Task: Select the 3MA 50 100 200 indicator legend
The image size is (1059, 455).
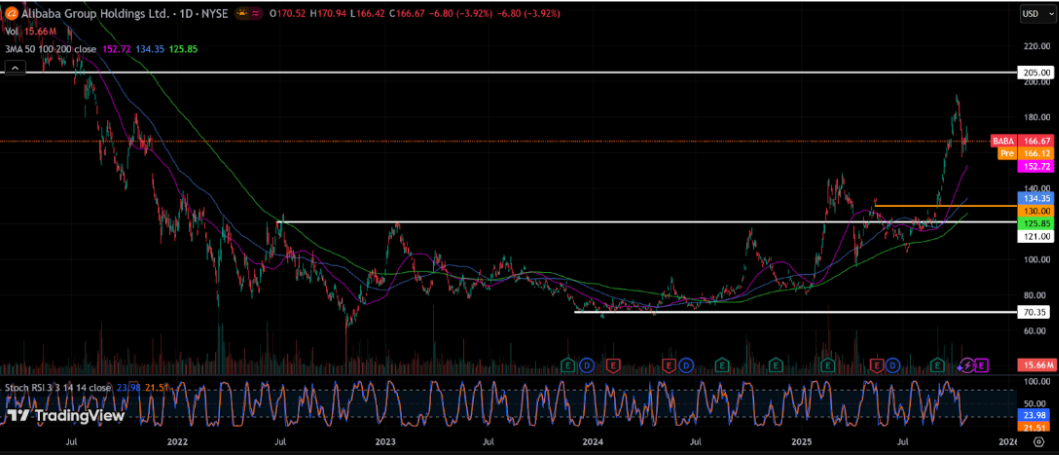Action: 50,47
